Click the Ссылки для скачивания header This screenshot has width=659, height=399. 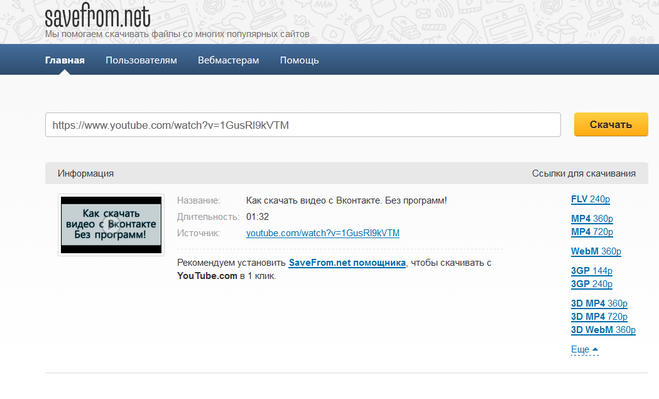coord(584,173)
